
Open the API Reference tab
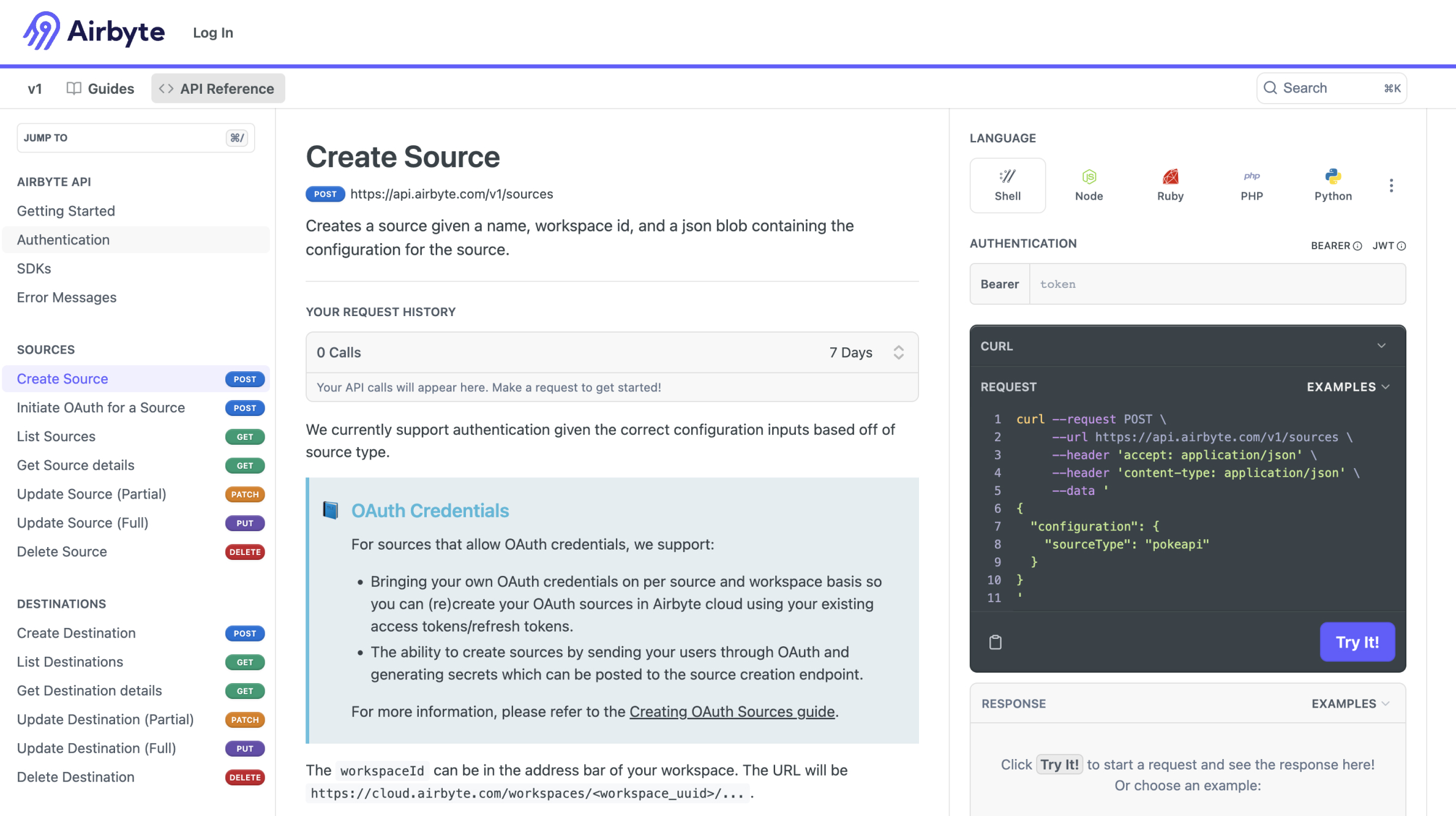[217, 88]
